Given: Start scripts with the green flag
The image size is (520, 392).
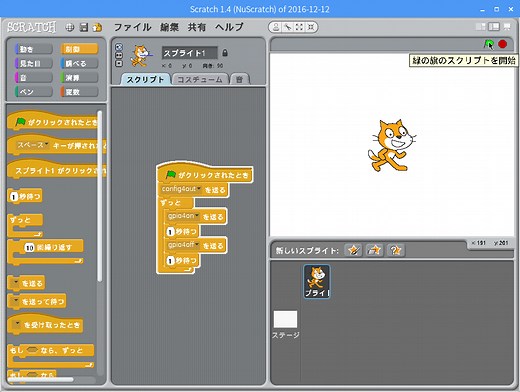Looking at the screenshot, I should tap(489, 44).
